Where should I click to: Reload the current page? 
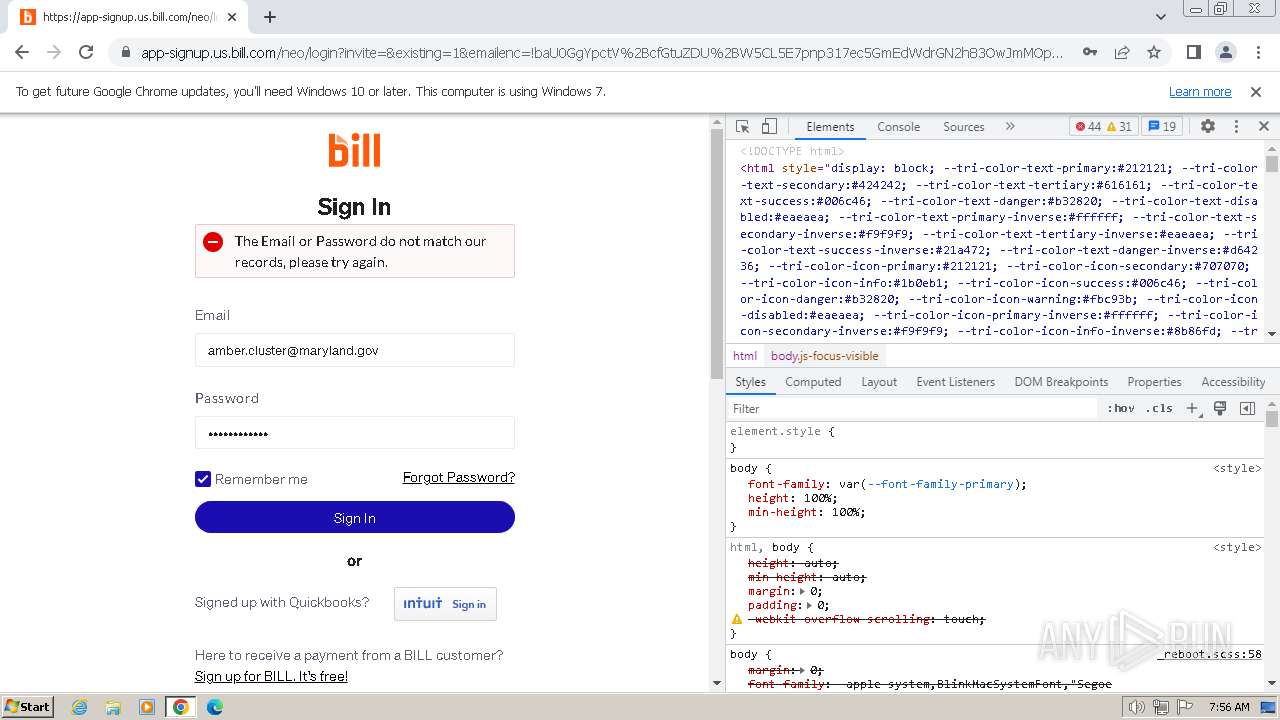[86, 52]
